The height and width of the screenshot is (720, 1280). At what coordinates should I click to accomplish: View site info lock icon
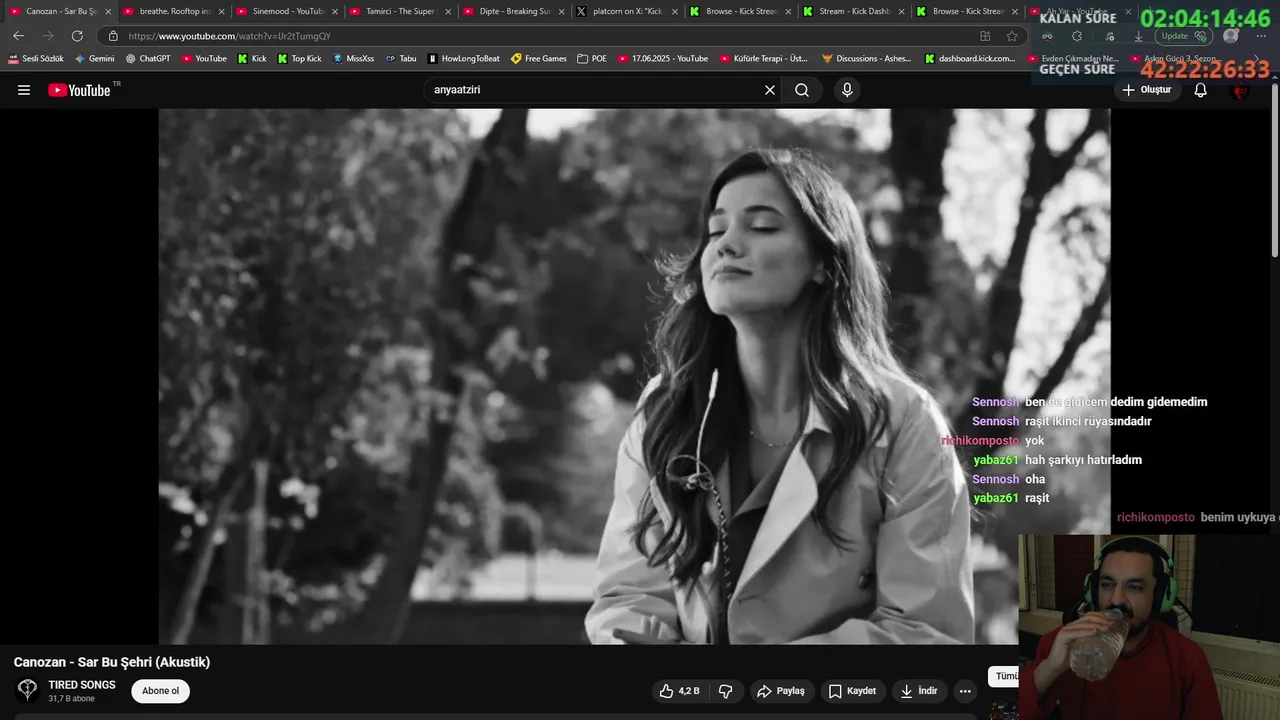click(113, 36)
